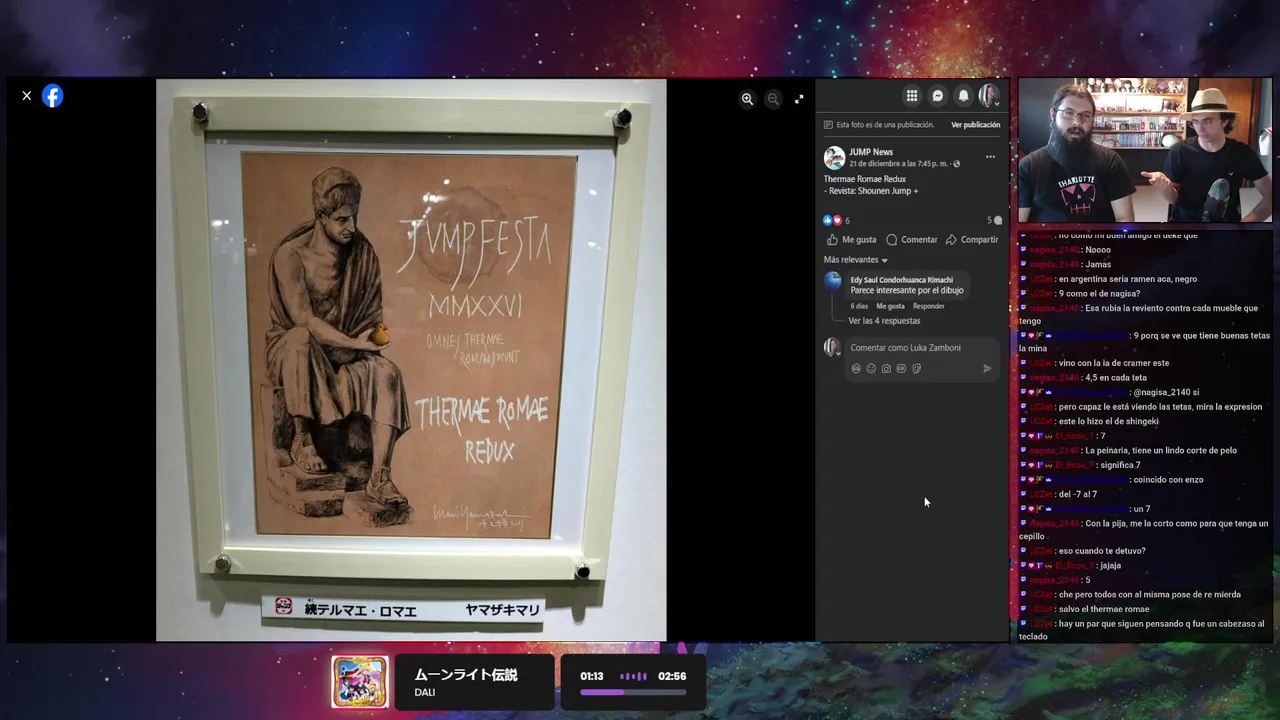Click the Facebook logo icon
Screen dimensions: 1280x720
point(53,96)
